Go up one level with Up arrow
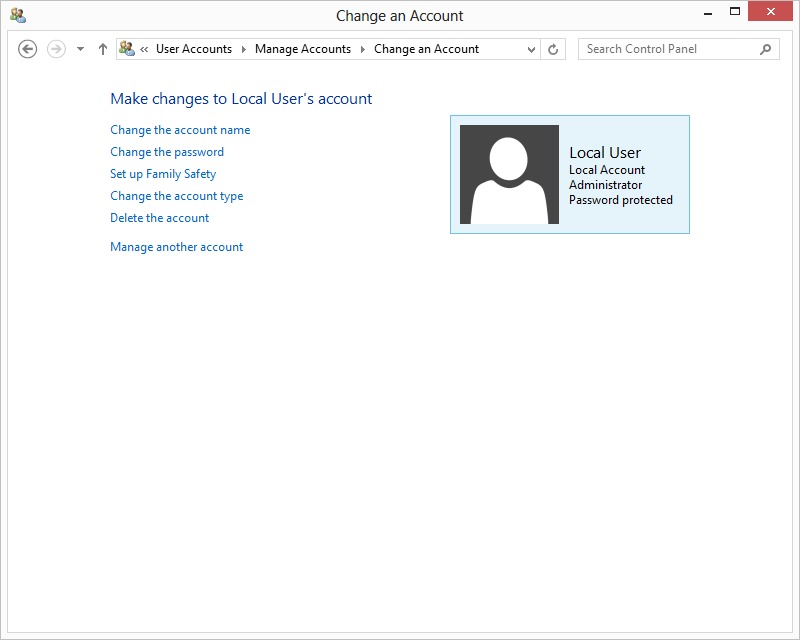 pos(102,49)
